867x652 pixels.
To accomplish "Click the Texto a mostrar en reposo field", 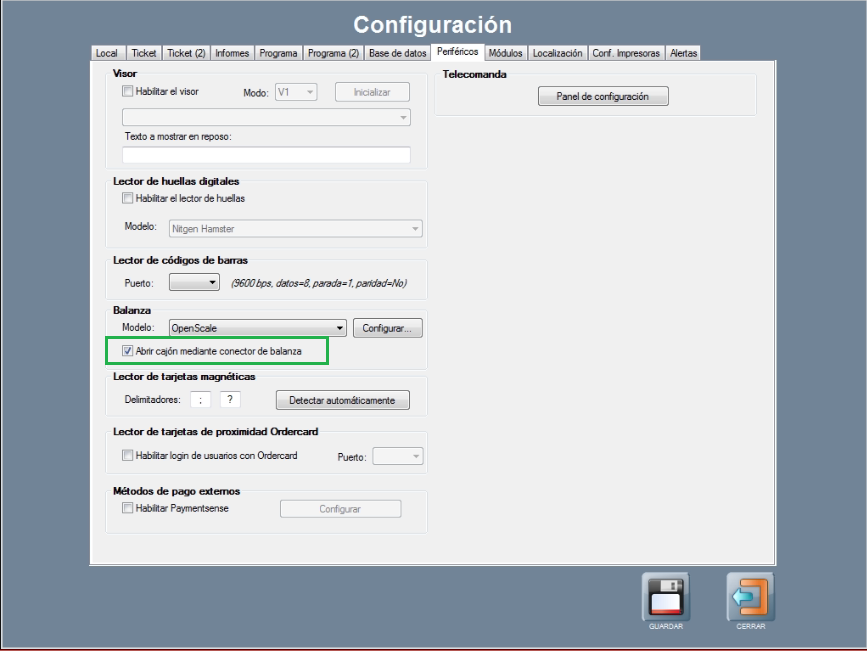I will pos(266,155).
